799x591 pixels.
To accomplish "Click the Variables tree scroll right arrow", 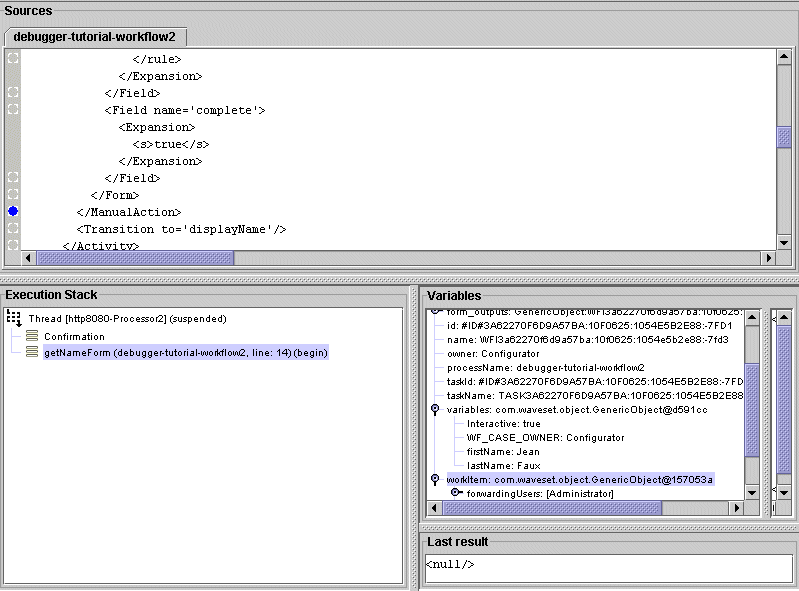I will click(x=736, y=507).
